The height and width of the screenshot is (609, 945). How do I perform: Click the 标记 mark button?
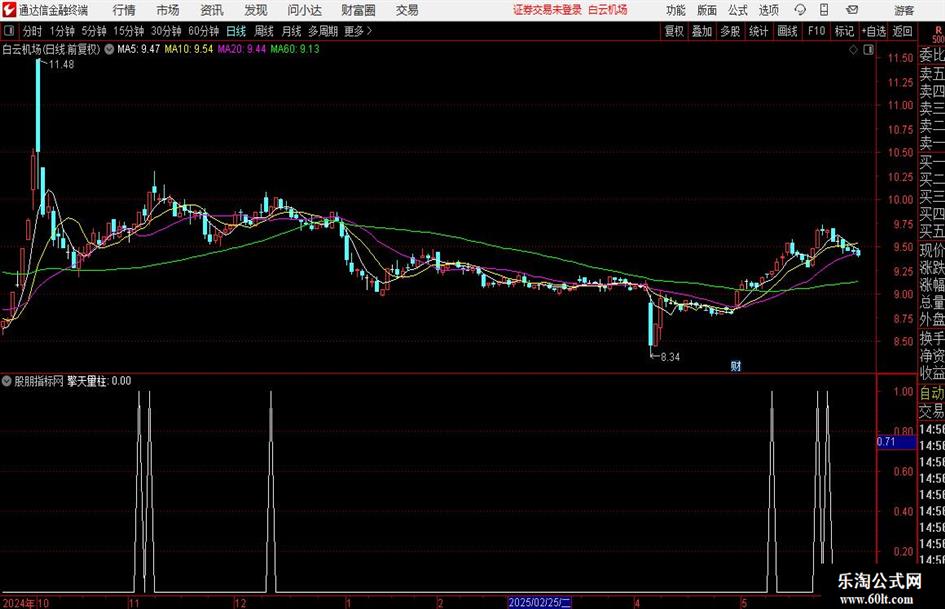coord(844,31)
